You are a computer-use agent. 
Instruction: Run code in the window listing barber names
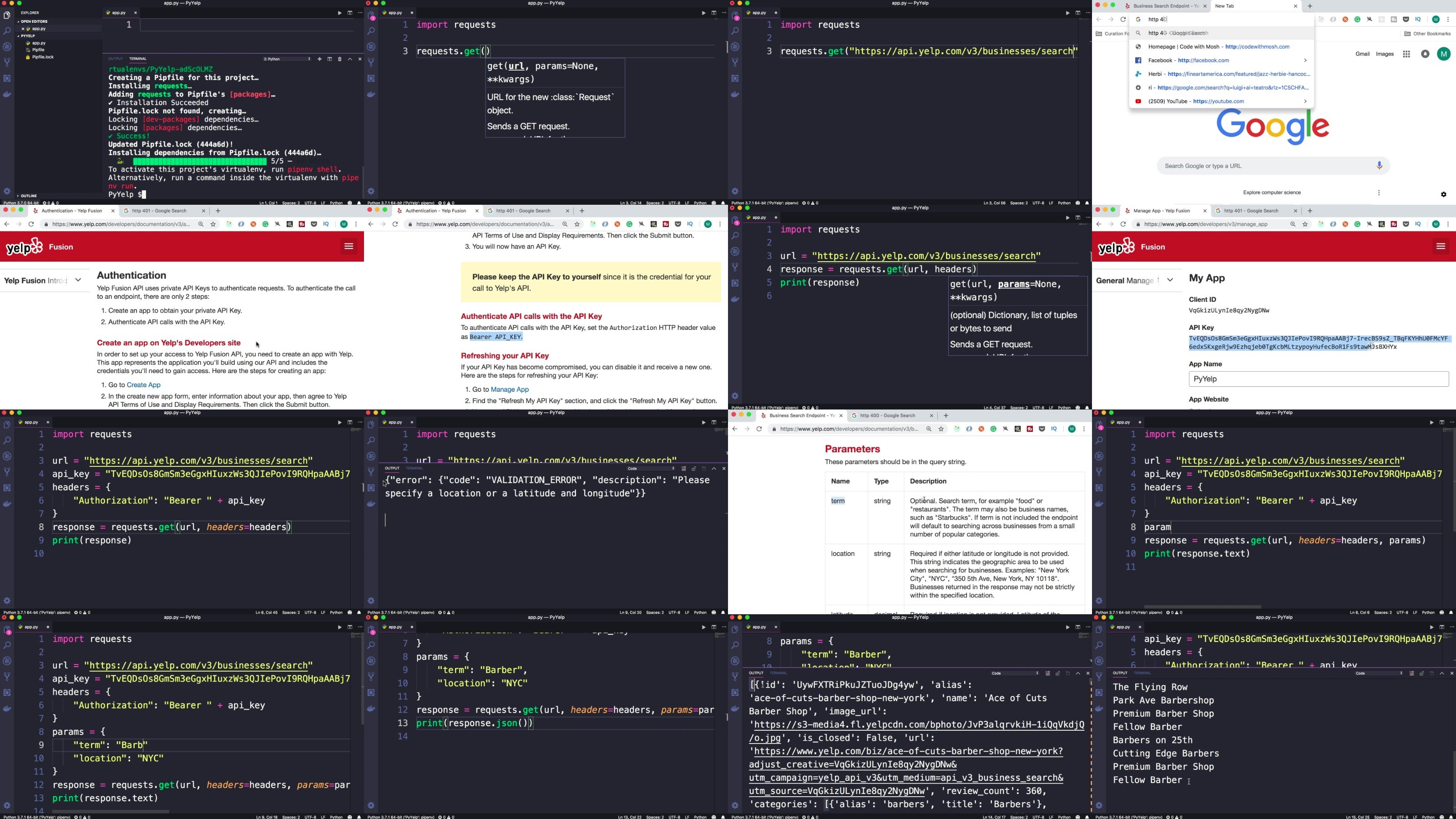coord(1431,627)
